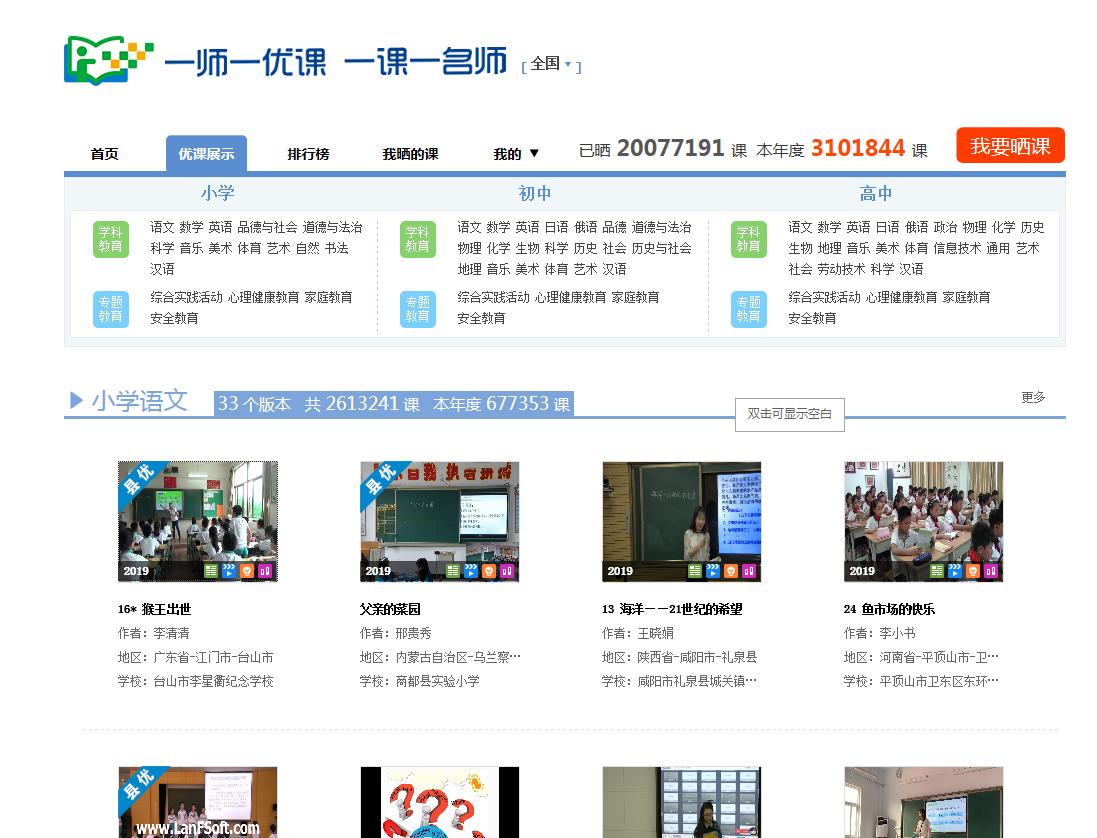The width and height of the screenshot is (1097, 838).
Task: Select the 专题教育 badge in 高中 column
Action: point(750,308)
